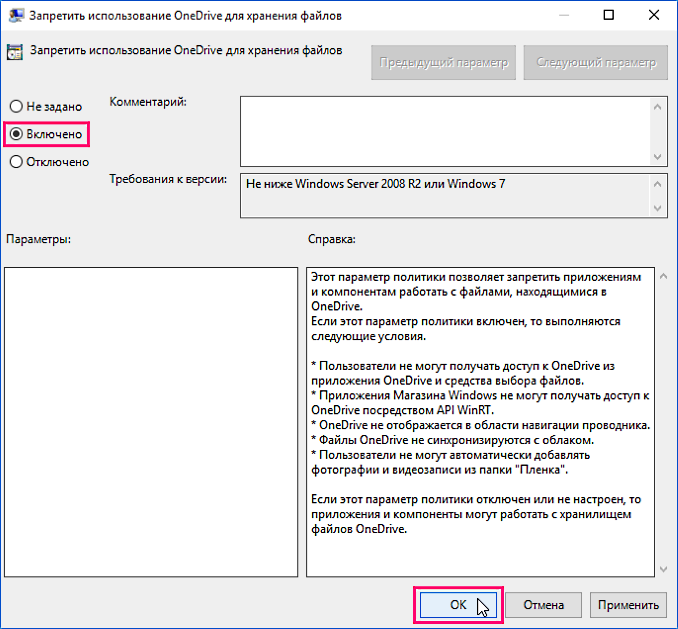Image resolution: width=678 pixels, height=629 pixels.
Task: Click the 'Комментарий:' label
Action: [x=148, y=102]
